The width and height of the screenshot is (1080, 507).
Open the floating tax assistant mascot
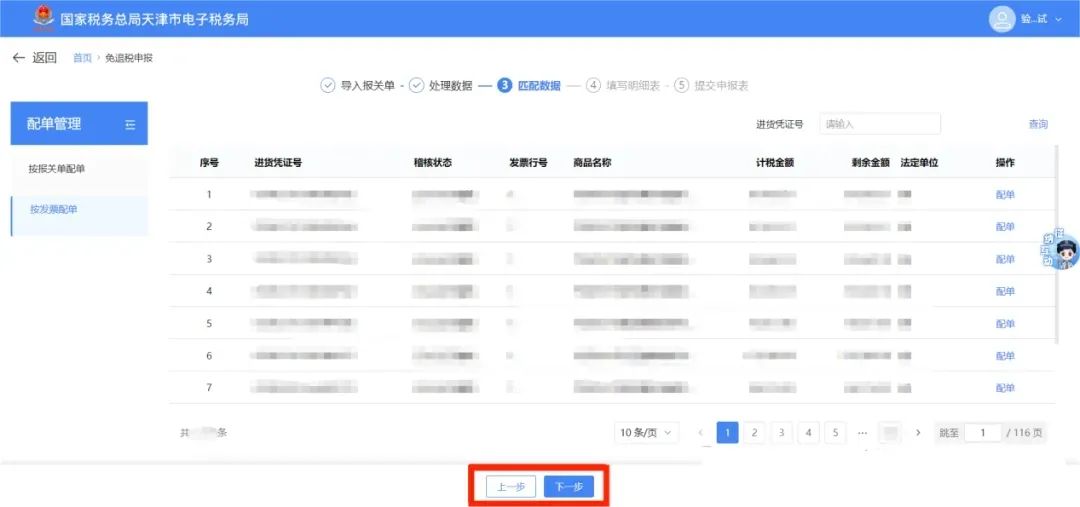(1061, 249)
